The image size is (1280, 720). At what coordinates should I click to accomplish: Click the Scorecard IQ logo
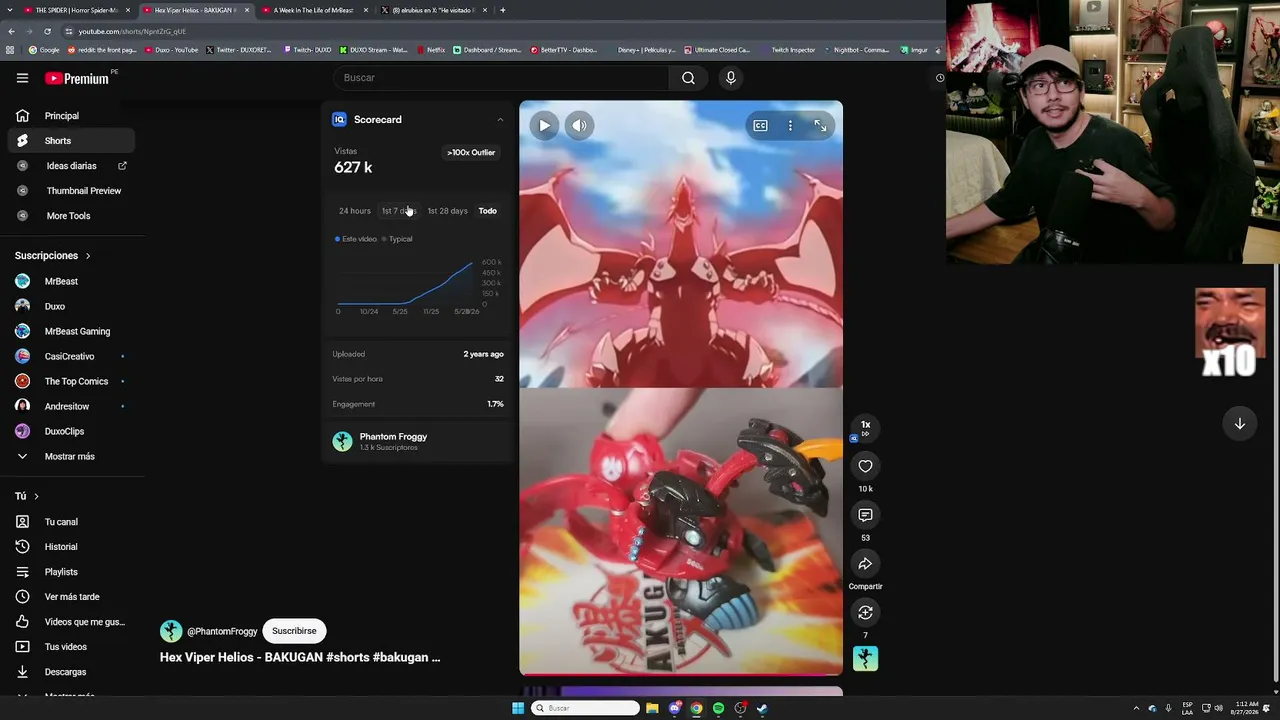pos(339,120)
